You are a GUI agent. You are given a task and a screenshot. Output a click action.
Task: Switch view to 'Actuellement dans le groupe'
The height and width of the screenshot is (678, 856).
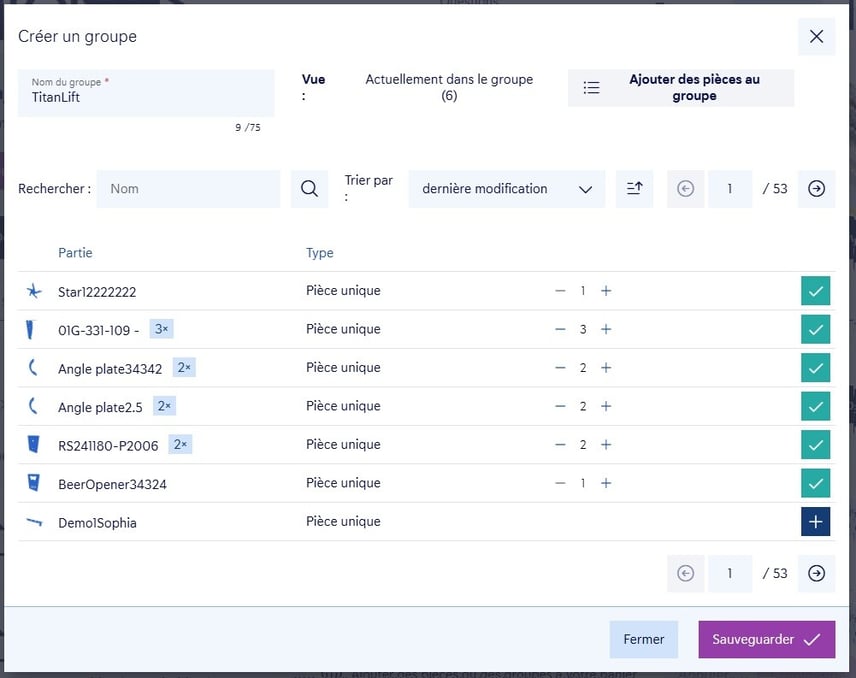point(448,88)
